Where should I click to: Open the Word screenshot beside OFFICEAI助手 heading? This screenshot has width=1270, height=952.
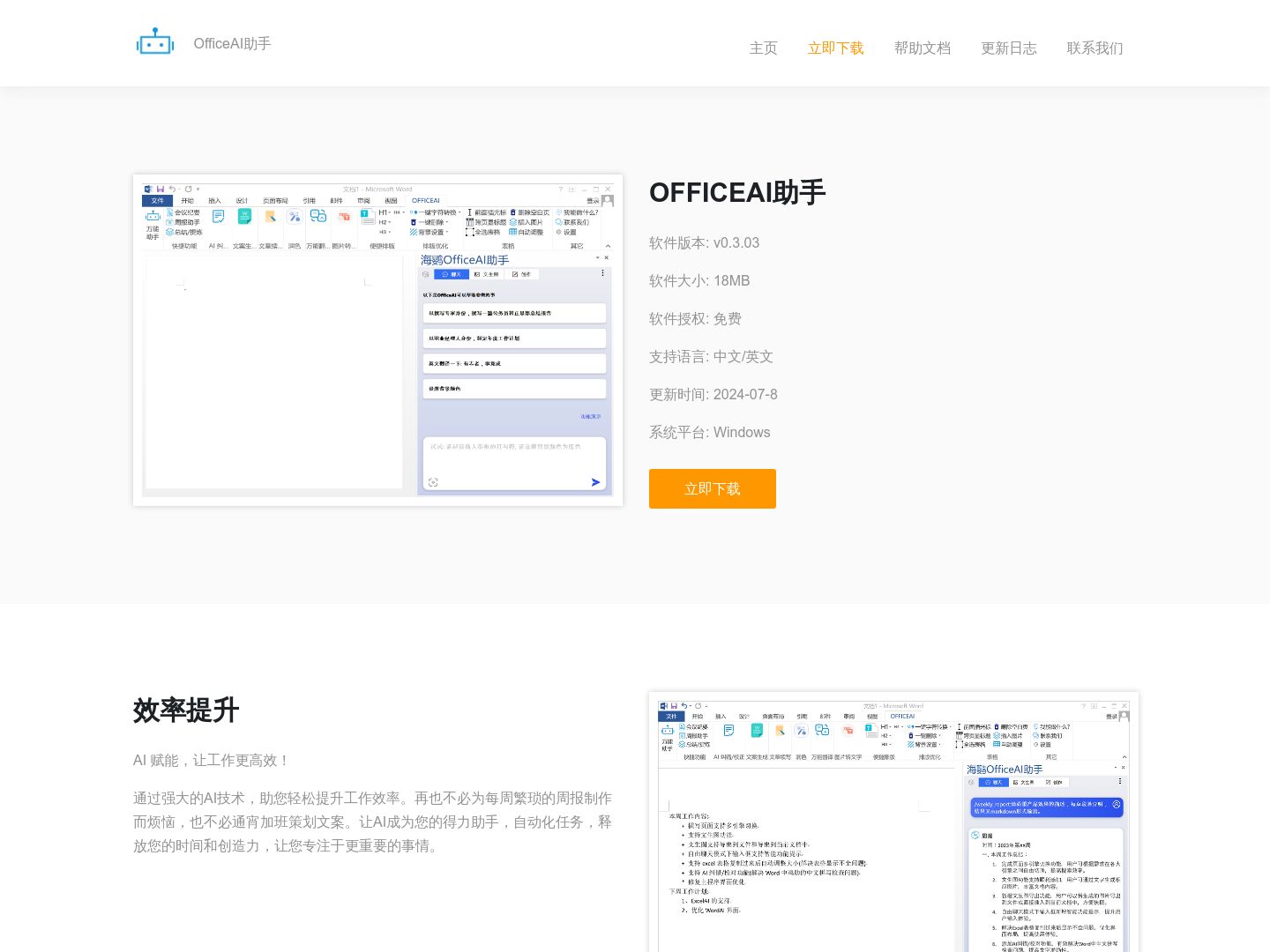tap(377, 340)
